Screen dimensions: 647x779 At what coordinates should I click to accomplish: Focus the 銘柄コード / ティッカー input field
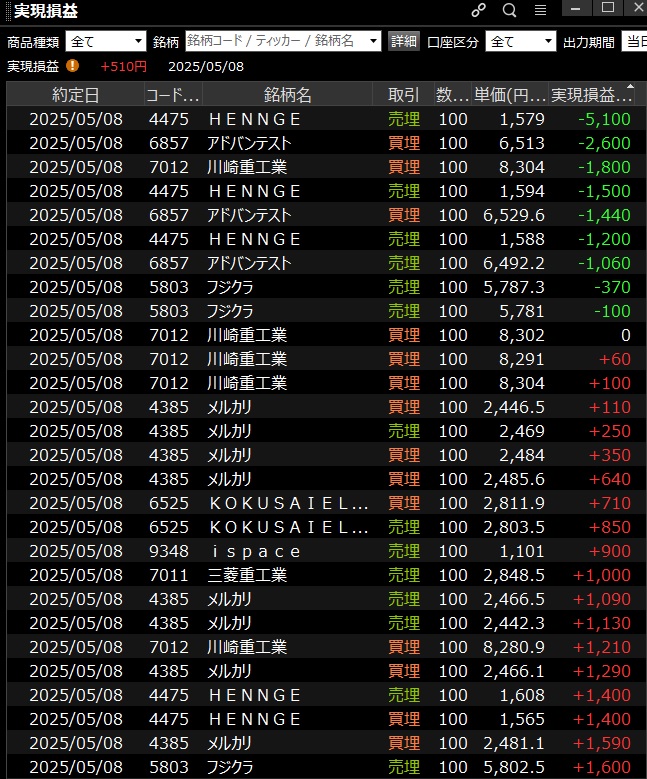[x=276, y=41]
